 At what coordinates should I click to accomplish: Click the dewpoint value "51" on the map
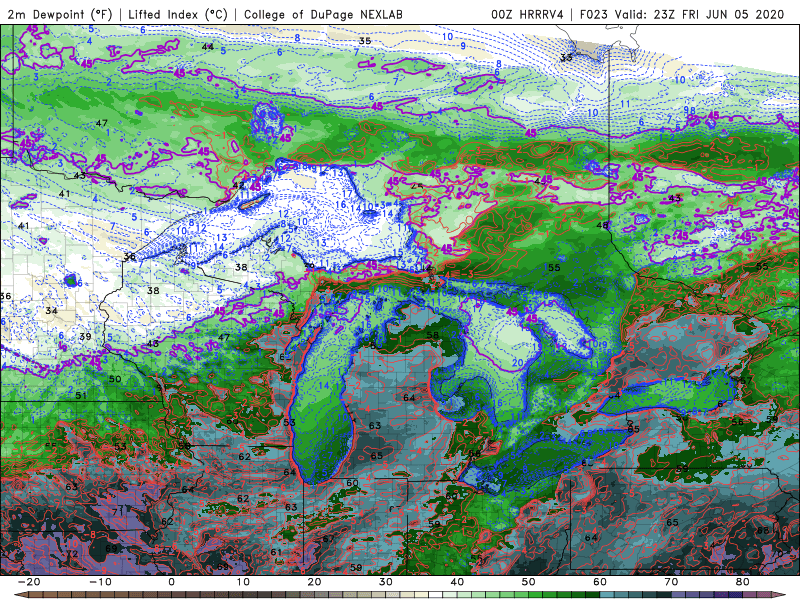pyautogui.click(x=81, y=395)
